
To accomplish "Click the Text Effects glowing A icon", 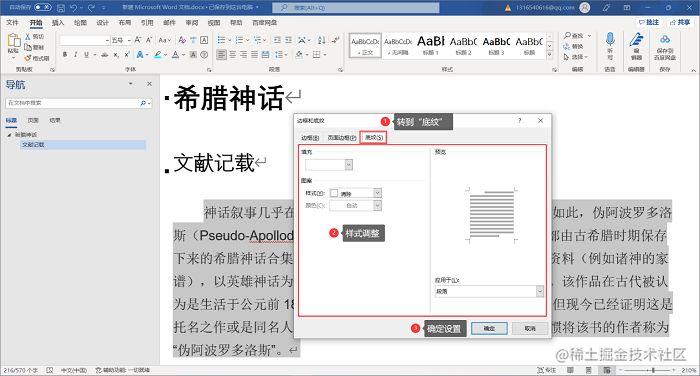I will point(140,54).
